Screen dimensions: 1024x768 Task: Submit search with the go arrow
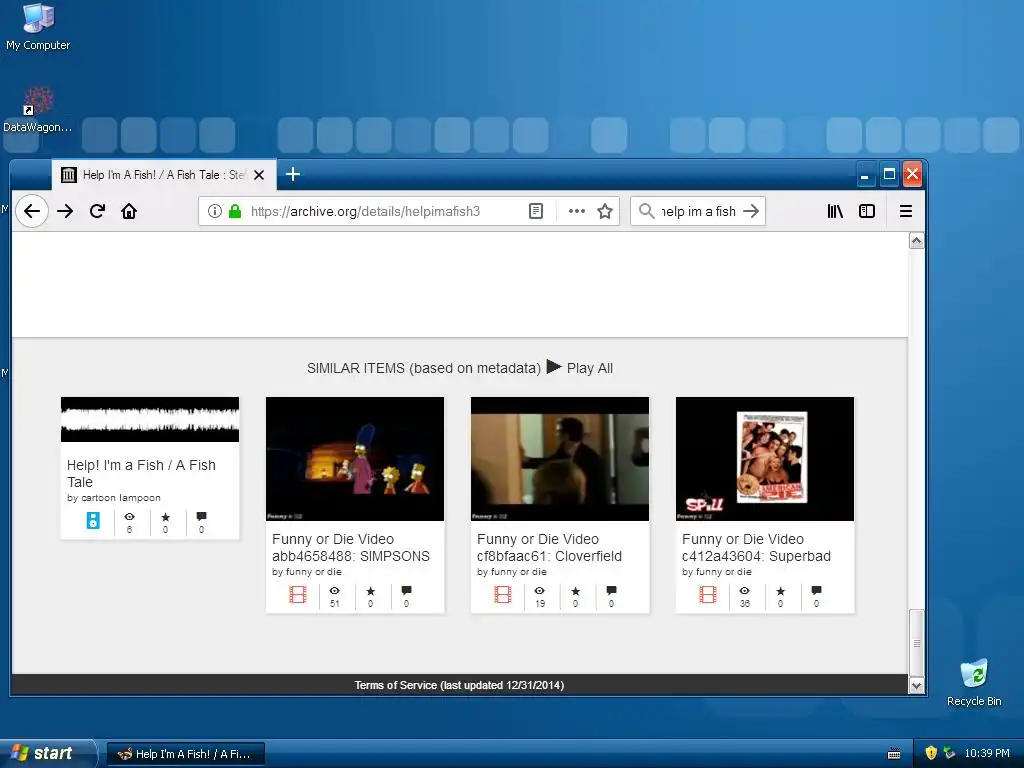(x=751, y=211)
